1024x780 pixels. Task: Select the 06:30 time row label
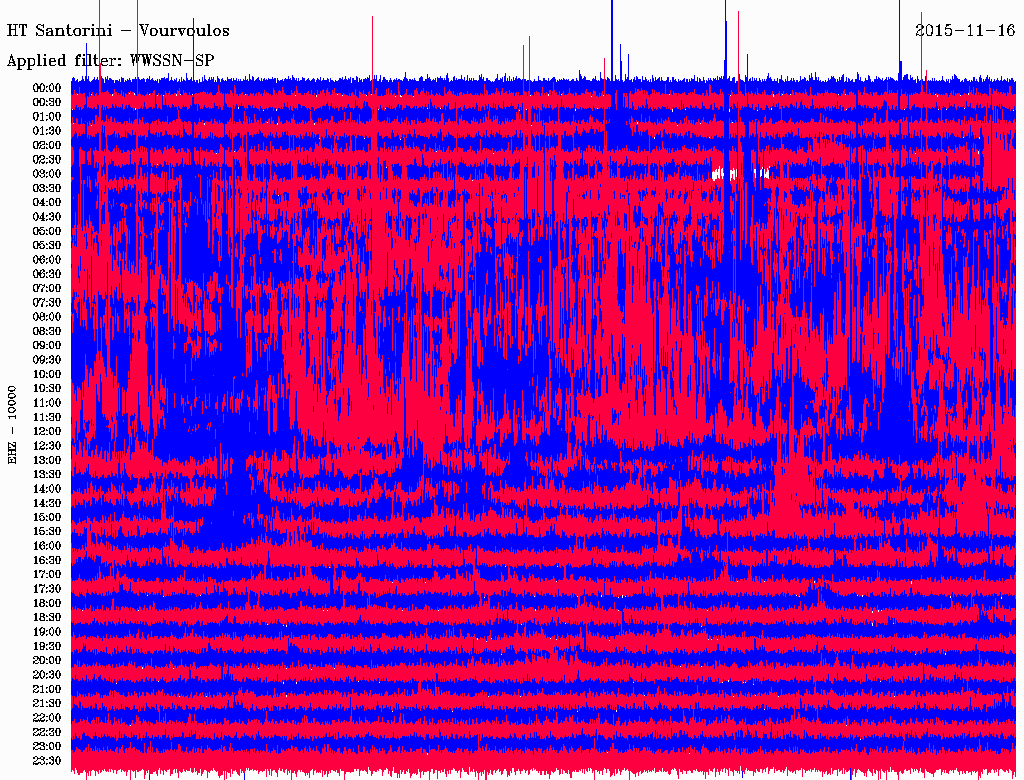(47, 274)
